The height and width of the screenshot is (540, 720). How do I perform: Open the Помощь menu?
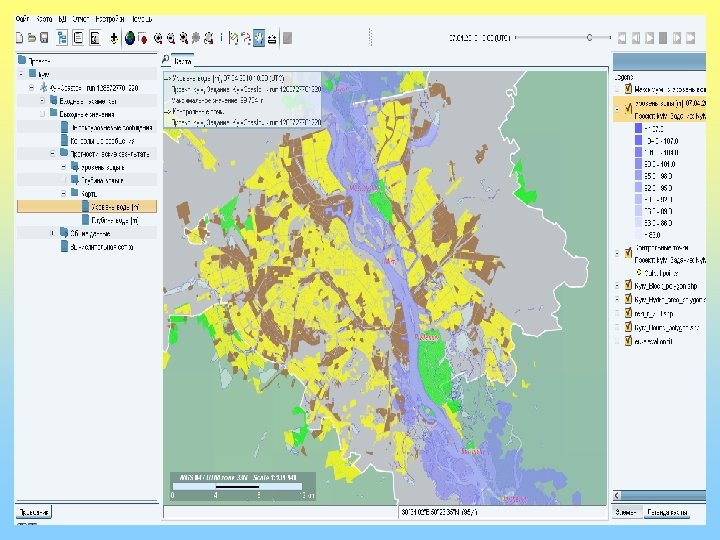tap(142, 19)
